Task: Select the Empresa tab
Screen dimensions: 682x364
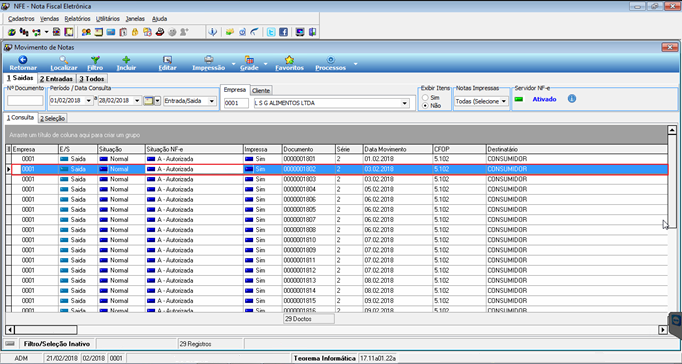Action: pyautogui.click(x=235, y=90)
